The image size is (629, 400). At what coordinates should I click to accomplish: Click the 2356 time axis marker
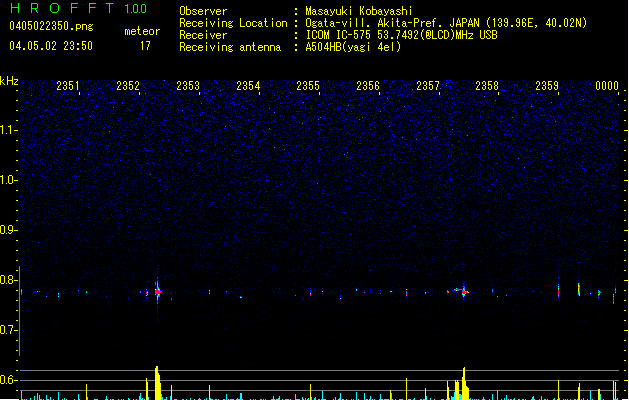tap(368, 85)
